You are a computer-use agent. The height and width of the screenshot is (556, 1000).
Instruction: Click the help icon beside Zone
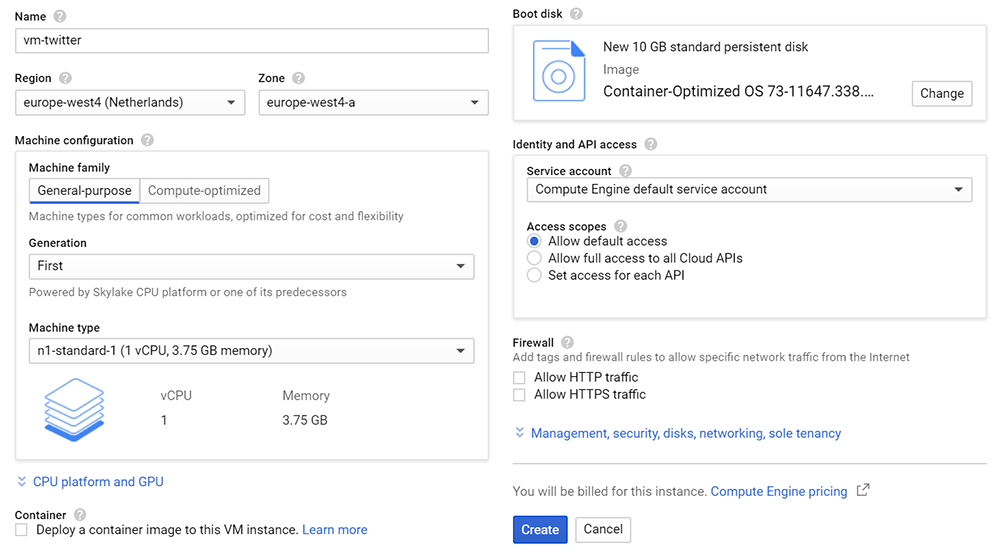[298, 78]
